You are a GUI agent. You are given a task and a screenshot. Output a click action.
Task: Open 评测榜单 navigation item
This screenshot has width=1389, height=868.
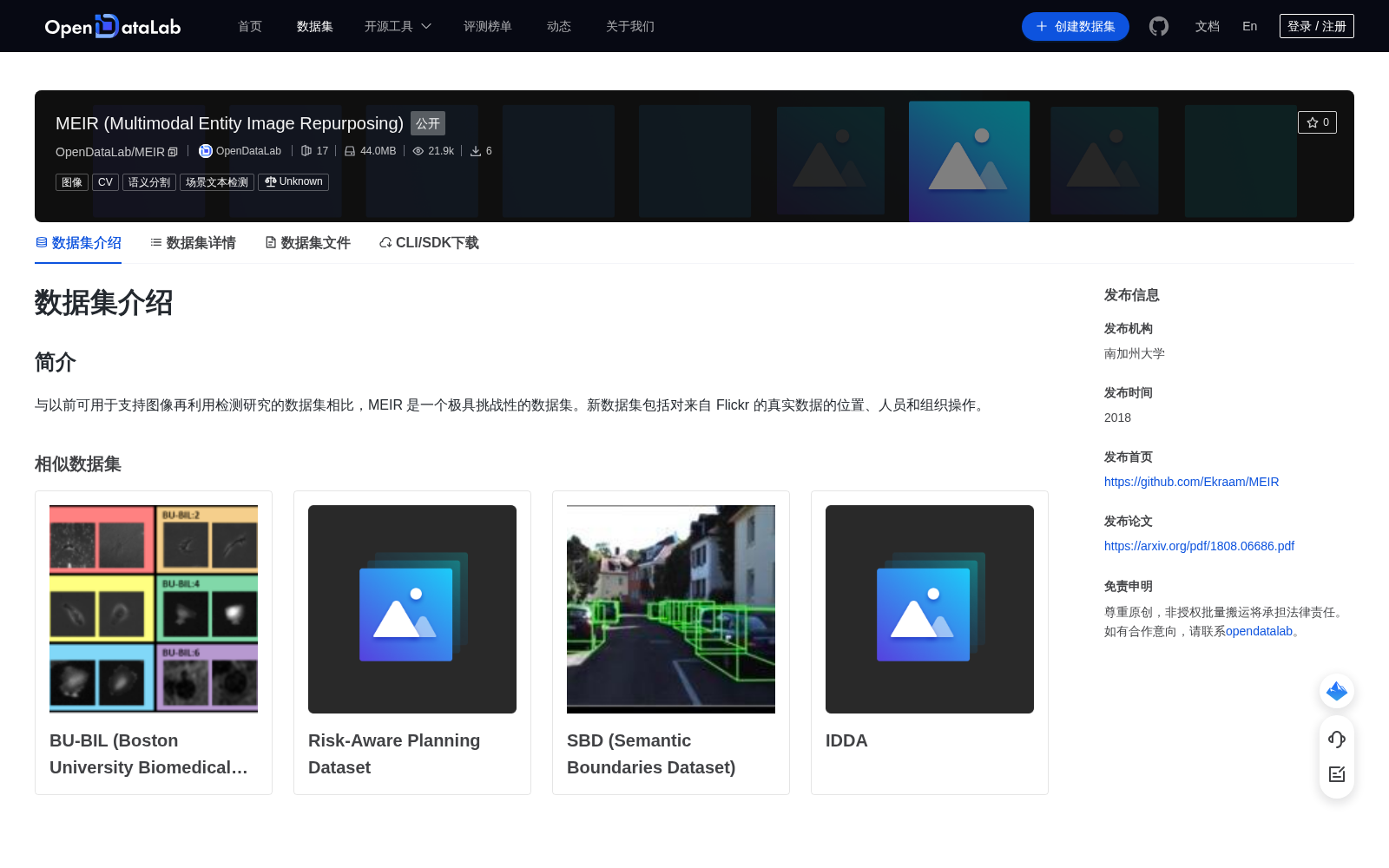tap(488, 26)
